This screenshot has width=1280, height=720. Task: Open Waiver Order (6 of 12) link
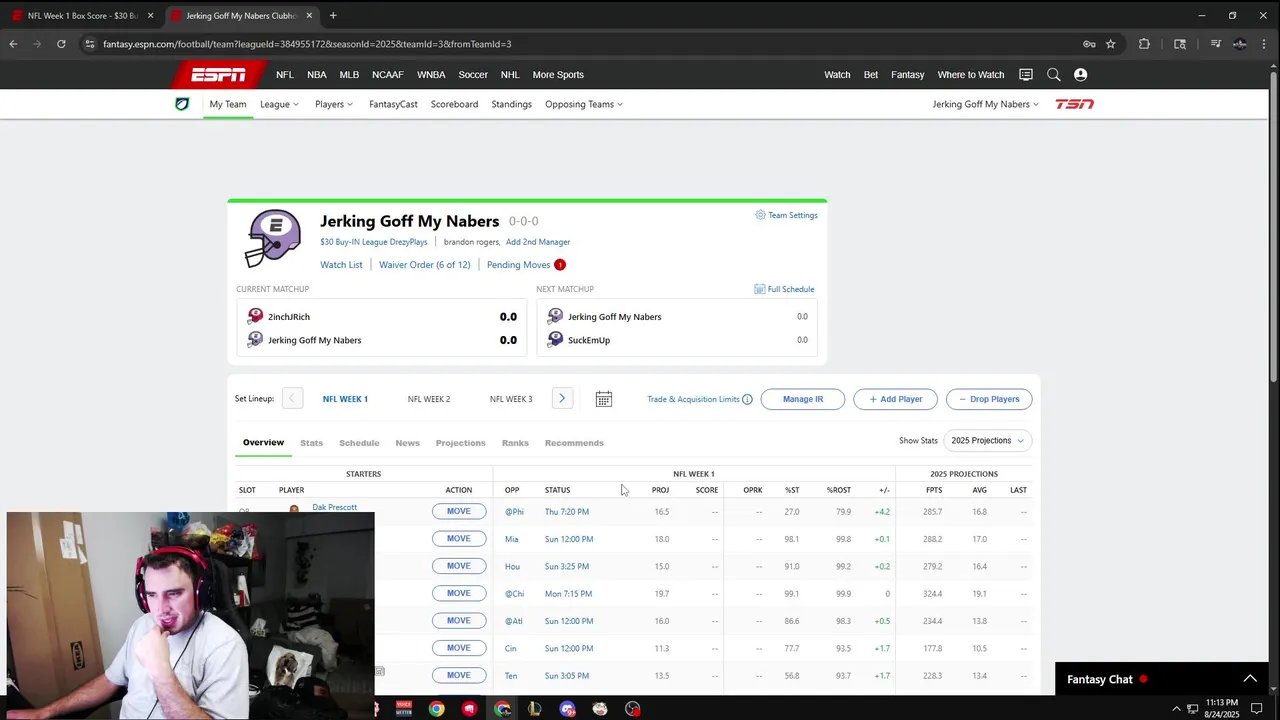click(x=424, y=265)
